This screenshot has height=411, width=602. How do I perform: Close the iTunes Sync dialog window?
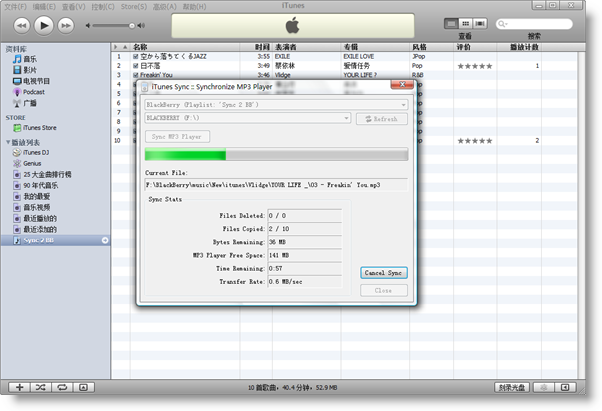click(x=402, y=84)
